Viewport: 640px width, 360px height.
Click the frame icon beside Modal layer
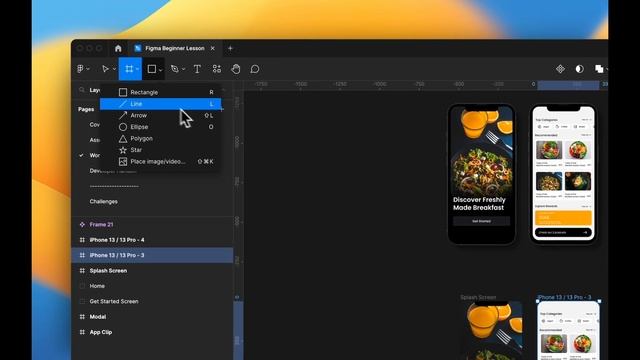tap(82, 317)
